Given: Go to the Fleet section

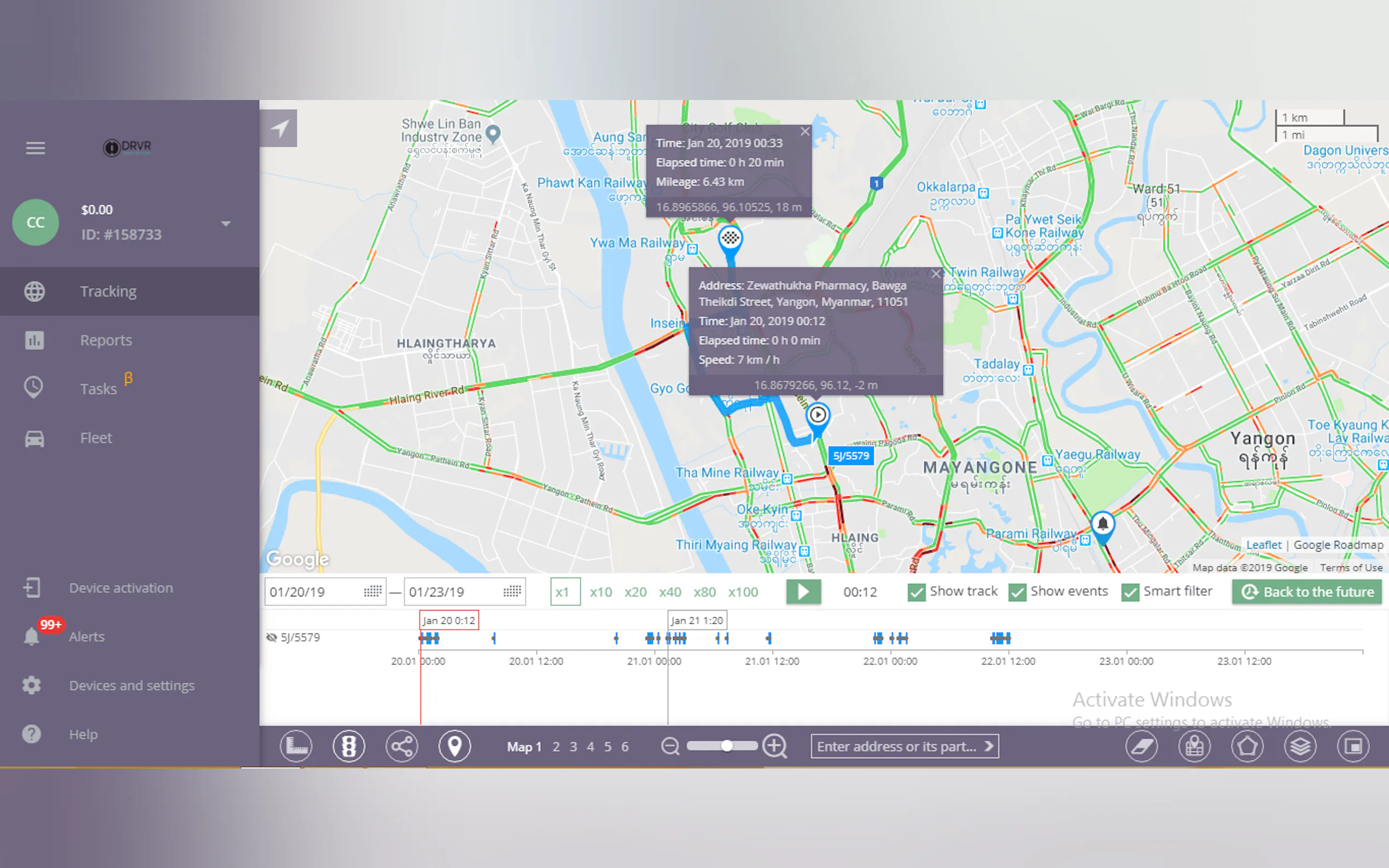Looking at the screenshot, I should pyautogui.click(x=96, y=438).
